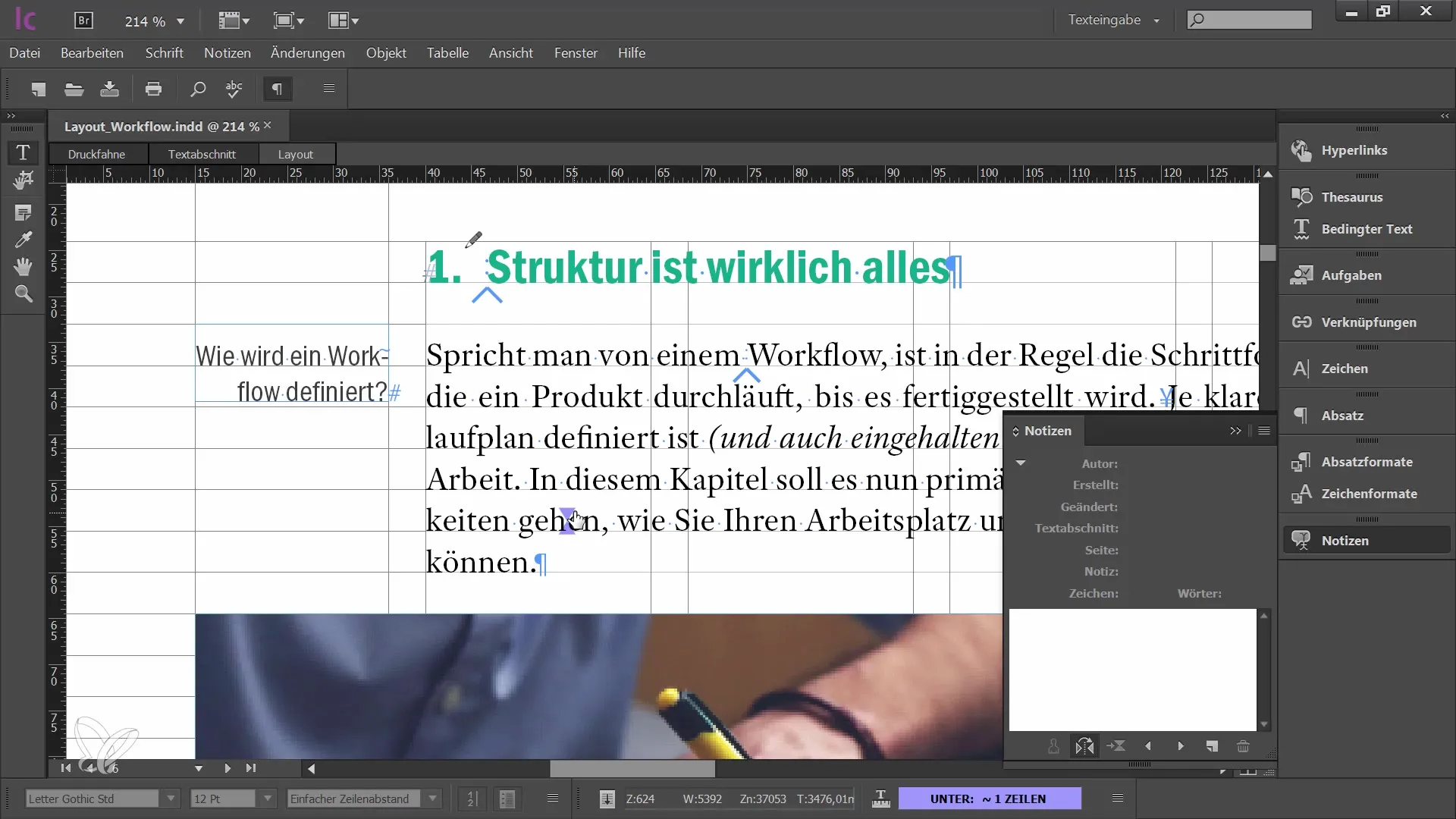Select the Type tool in toolbar
Screen dimensions: 1456x819
pos(22,151)
